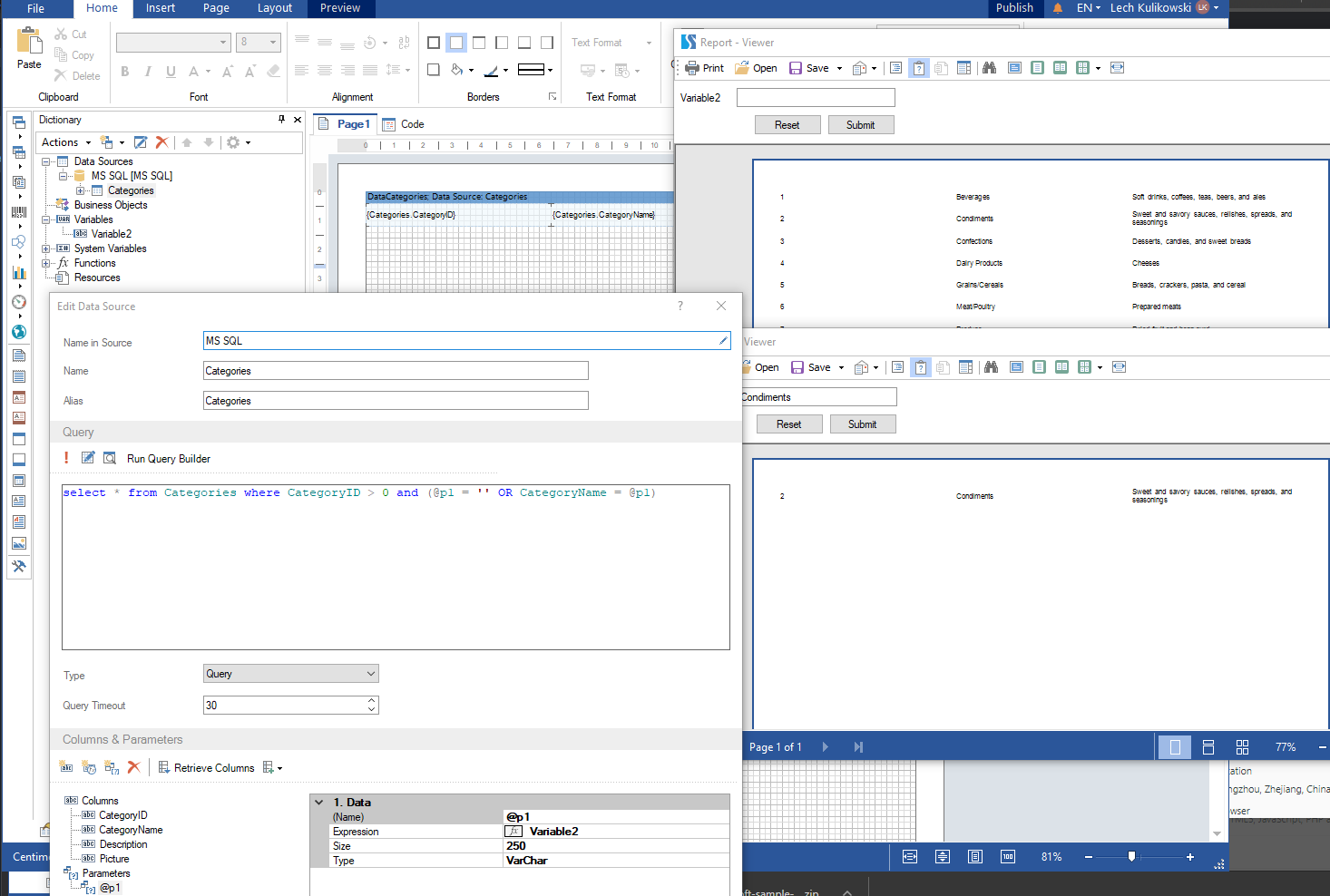The image size is (1330, 896).
Task: Click the red X delete icon under Columns & Parameters
Action: point(133,767)
